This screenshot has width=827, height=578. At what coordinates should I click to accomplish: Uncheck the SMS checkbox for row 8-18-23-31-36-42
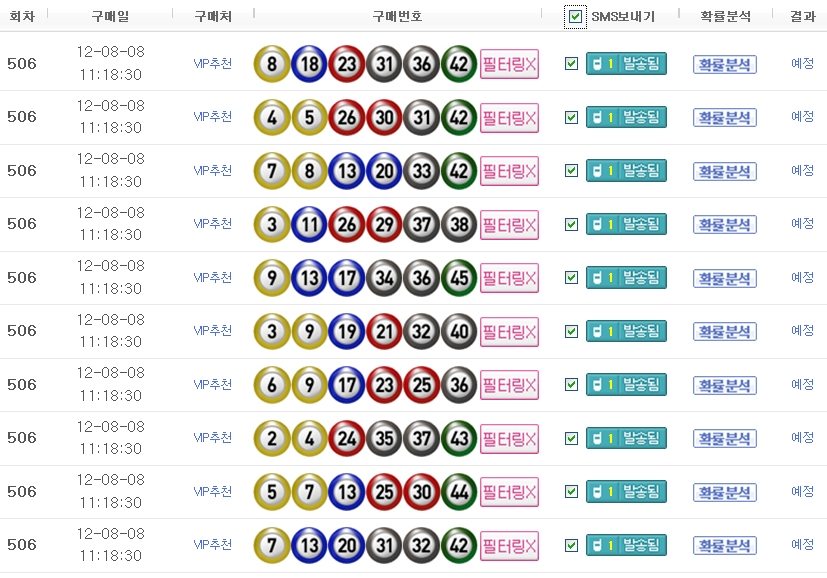[571, 64]
